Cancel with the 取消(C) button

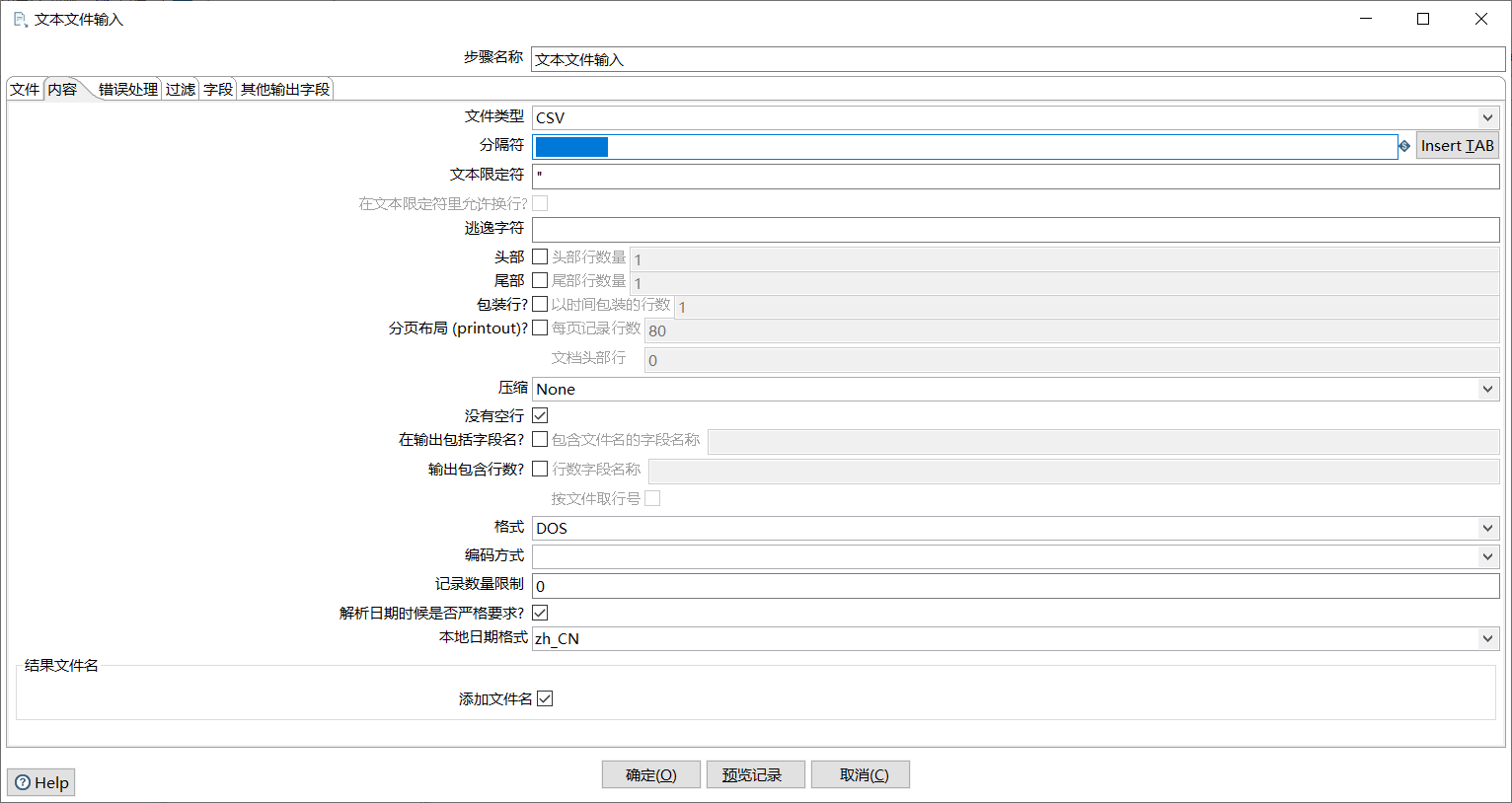(x=861, y=774)
